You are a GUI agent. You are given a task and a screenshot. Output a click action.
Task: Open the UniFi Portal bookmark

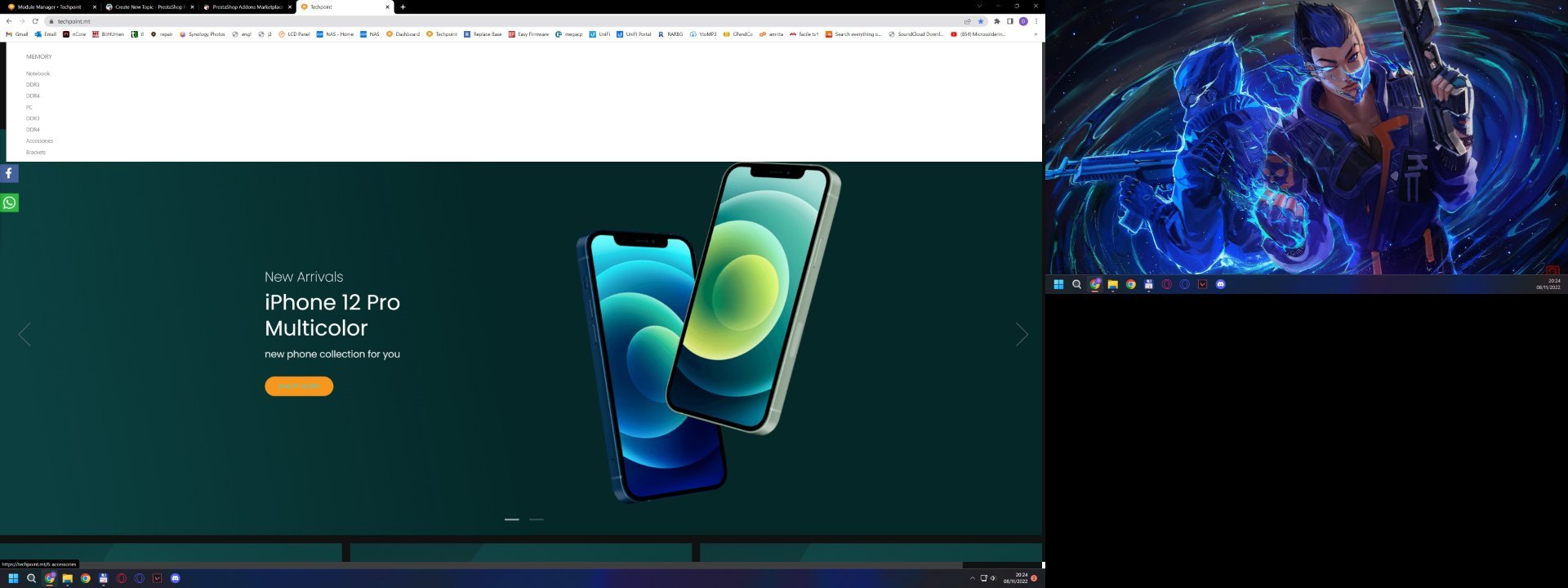pyautogui.click(x=634, y=34)
